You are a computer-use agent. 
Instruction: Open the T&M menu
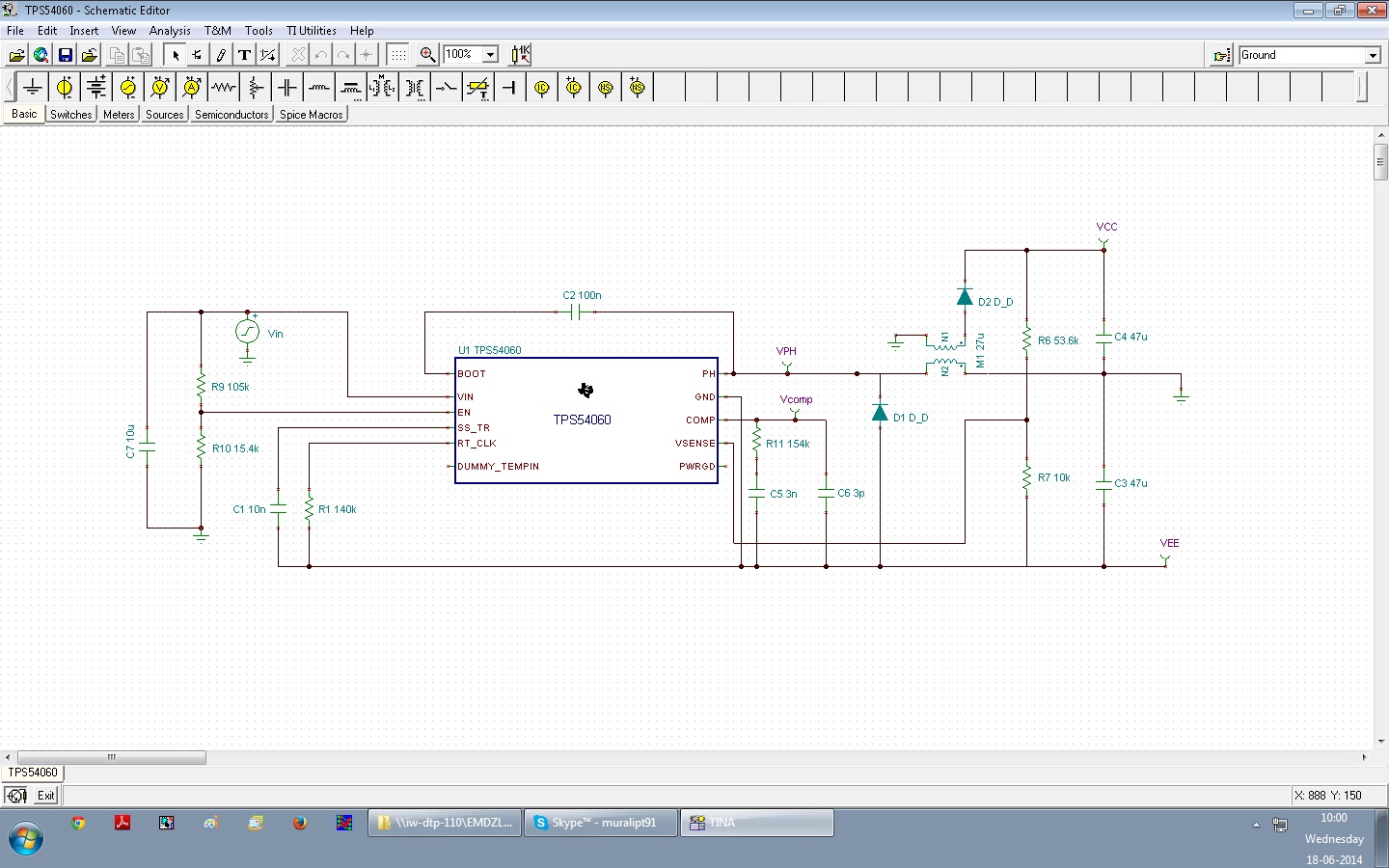[x=218, y=31]
